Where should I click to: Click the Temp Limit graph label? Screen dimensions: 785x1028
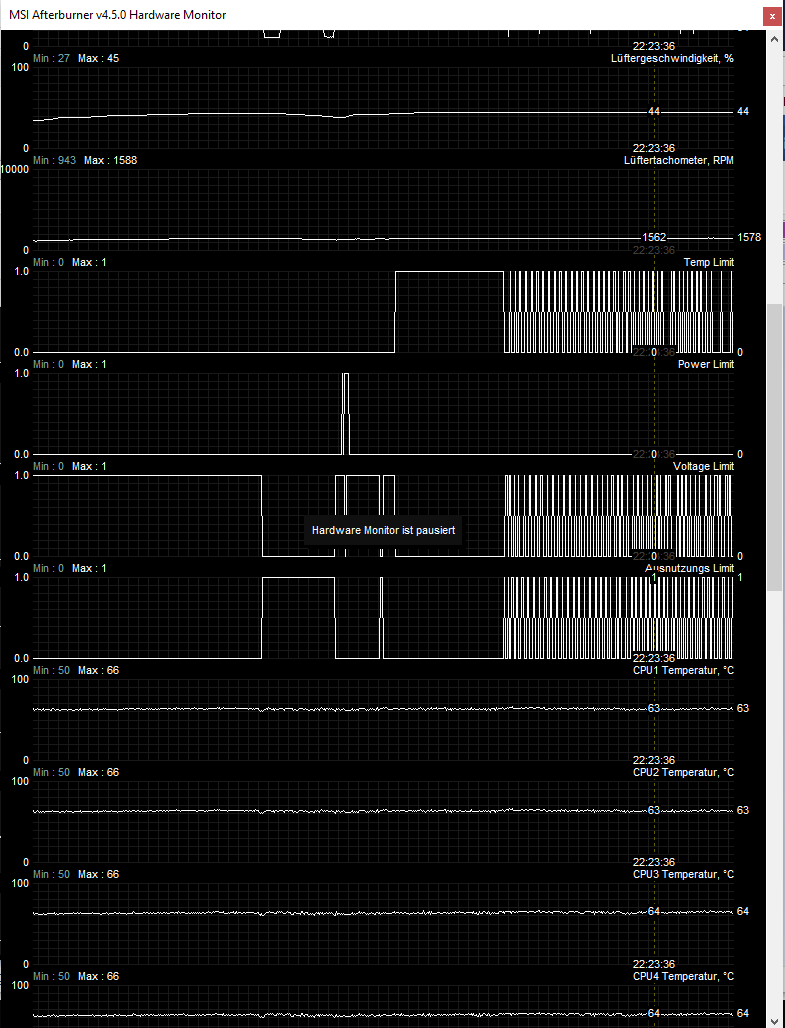pos(709,262)
